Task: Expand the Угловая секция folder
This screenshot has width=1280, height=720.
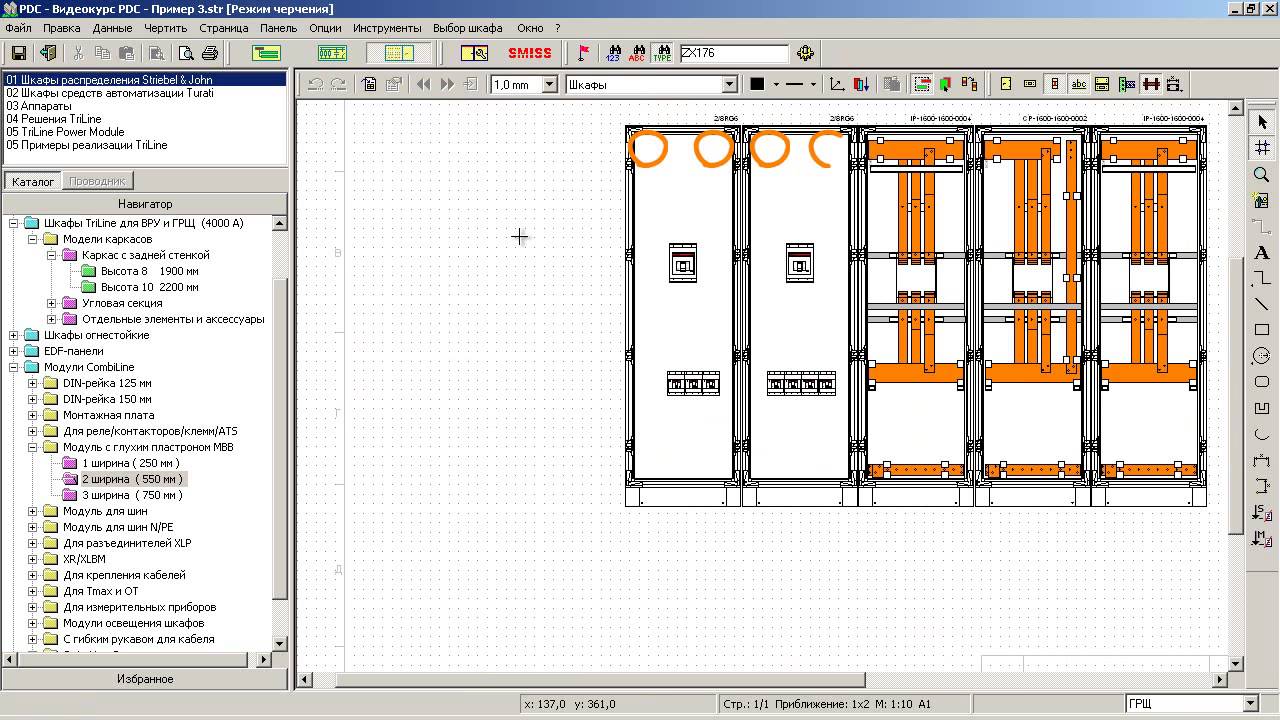Action: tap(52, 303)
